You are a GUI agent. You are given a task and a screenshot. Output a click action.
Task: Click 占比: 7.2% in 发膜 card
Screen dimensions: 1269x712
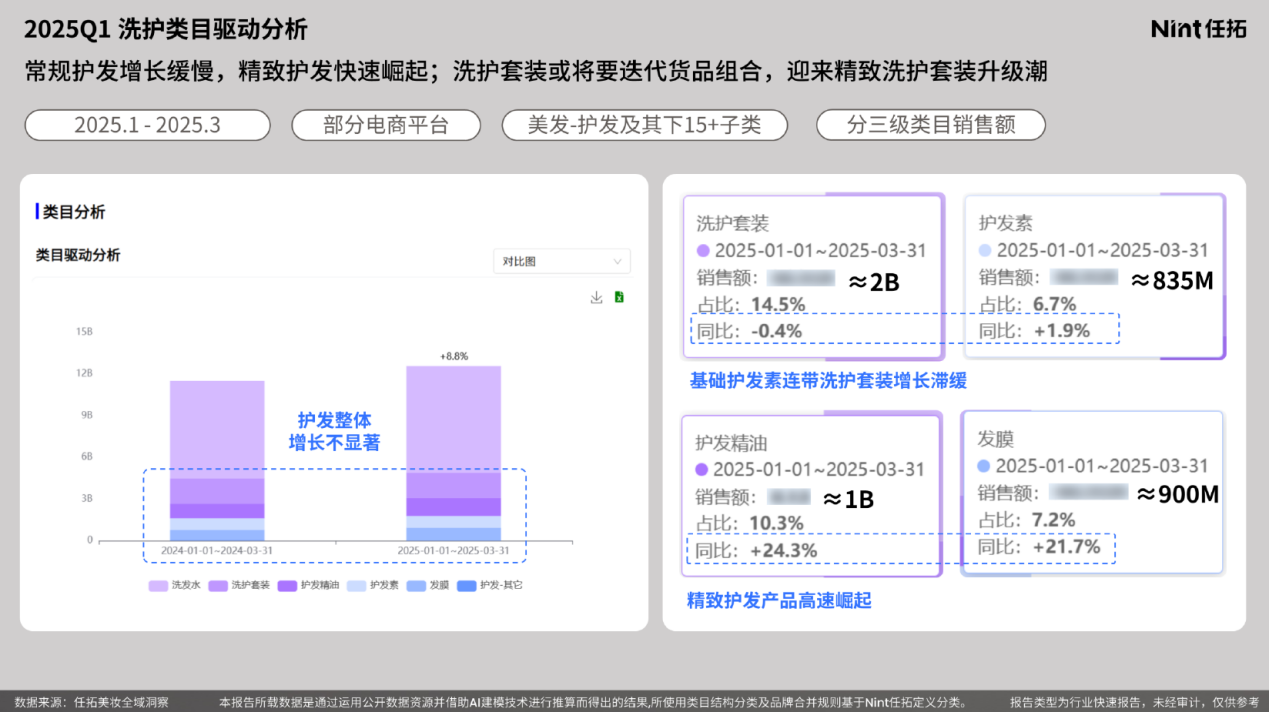[x=1026, y=519]
